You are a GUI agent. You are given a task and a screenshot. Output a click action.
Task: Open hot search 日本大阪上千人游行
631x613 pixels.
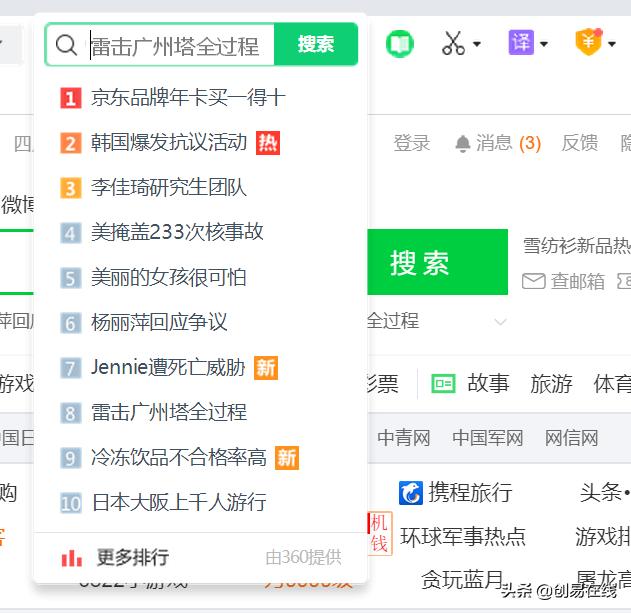click(179, 503)
